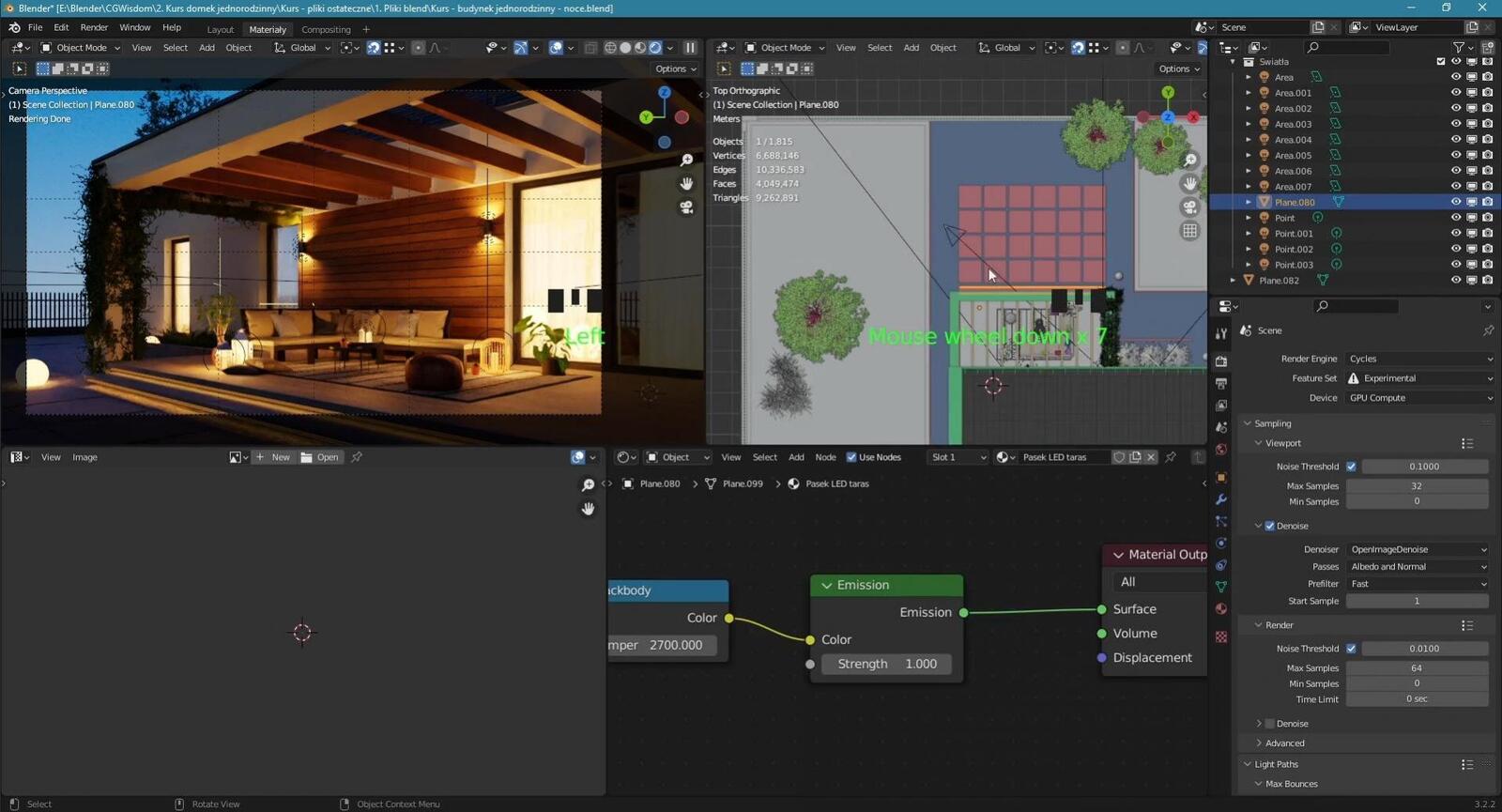Select Plane.082 in the outliner
1502x812 pixels.
[x=1279, y=281]
